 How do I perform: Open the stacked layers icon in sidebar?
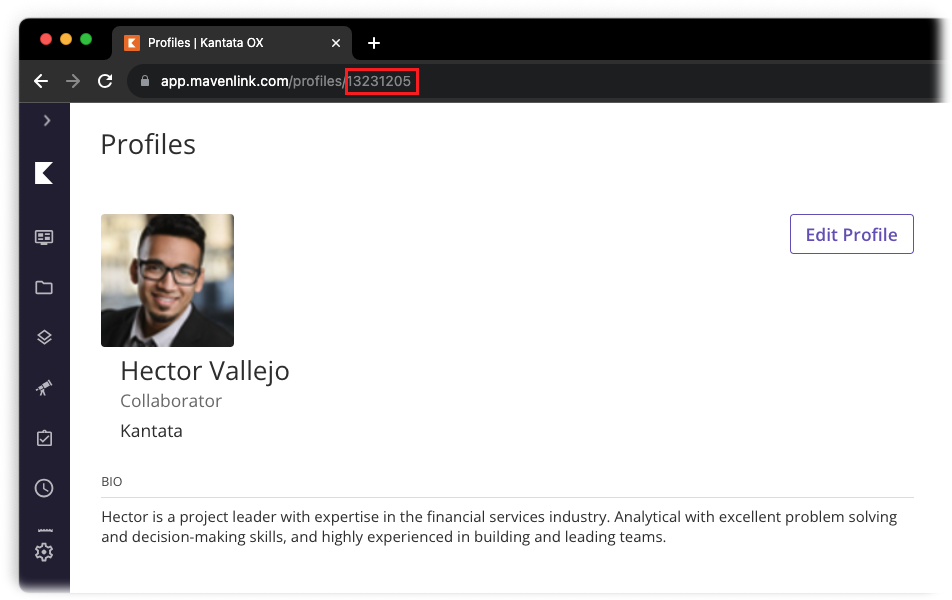point(44,337)
